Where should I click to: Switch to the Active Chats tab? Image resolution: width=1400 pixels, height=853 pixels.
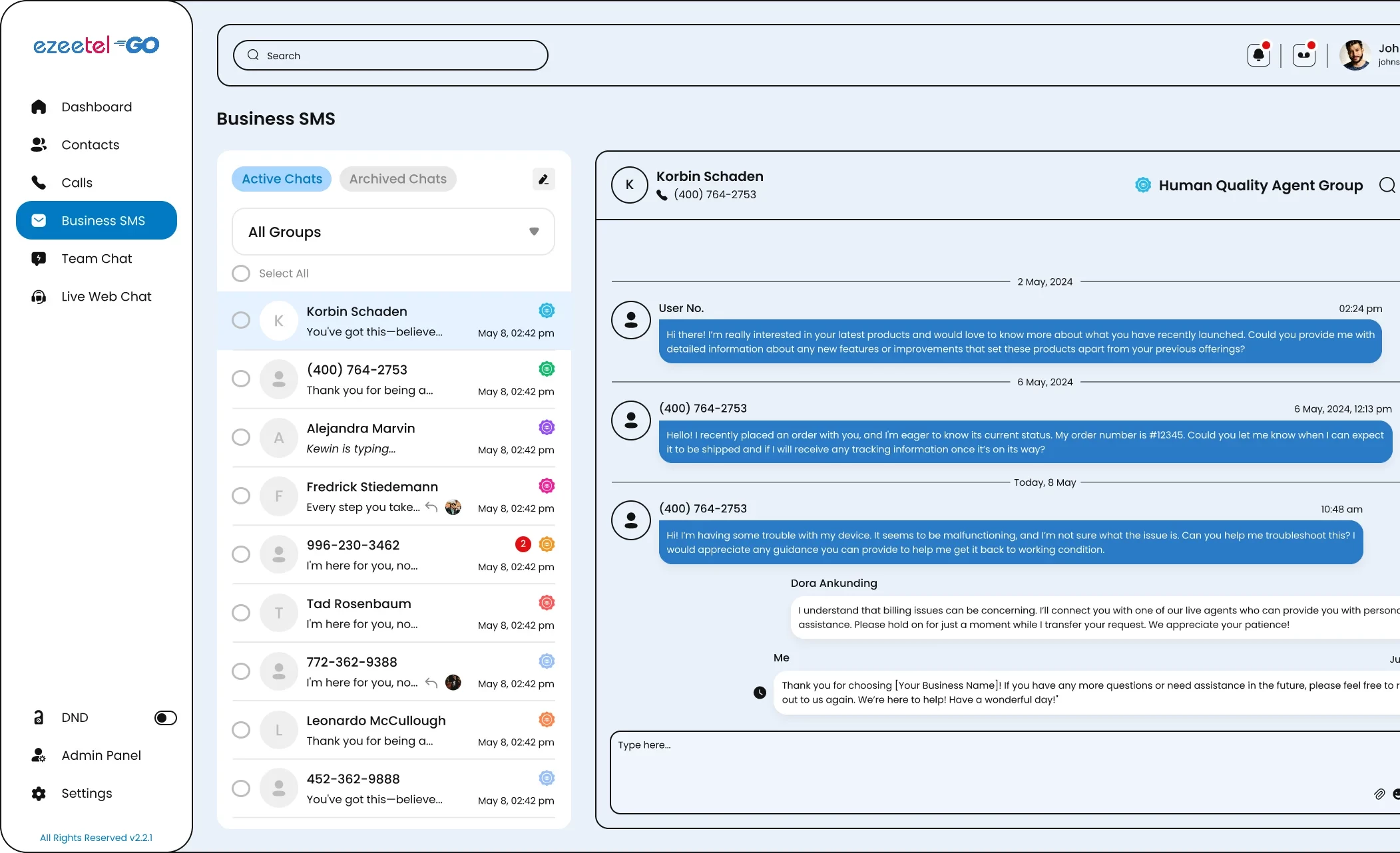(x=282, y=179)
